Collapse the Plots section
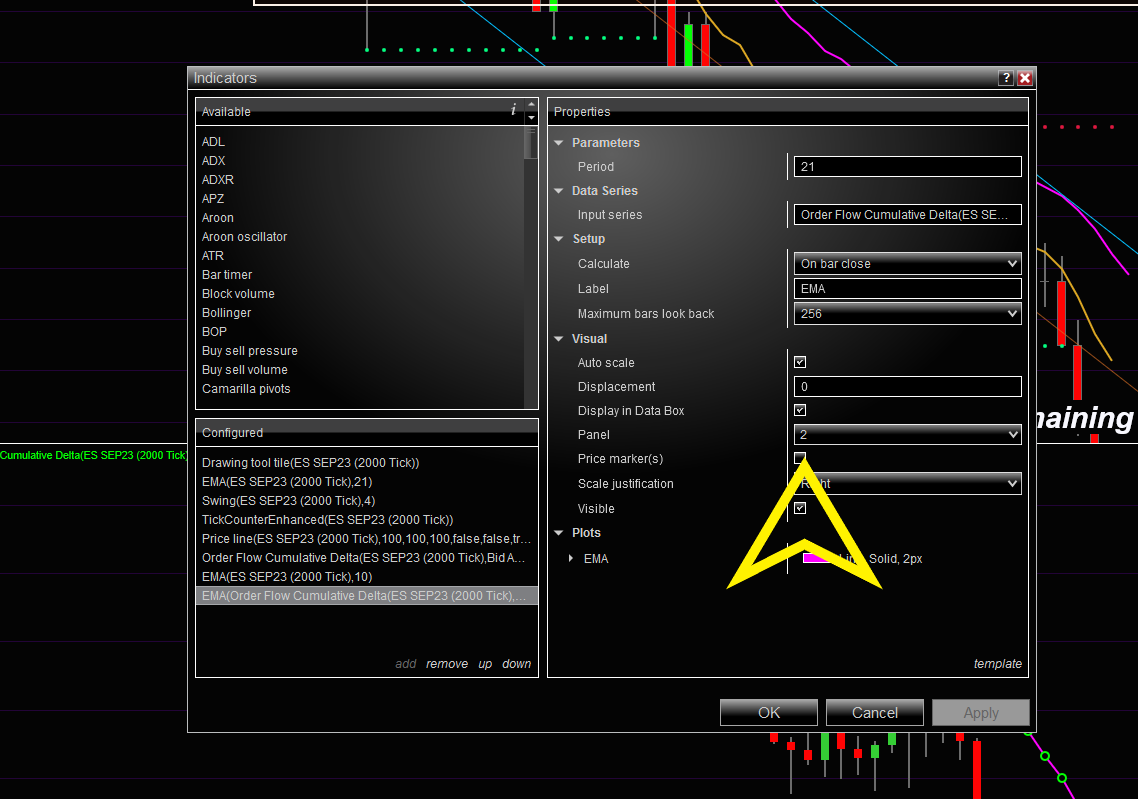 click(559, 533)
